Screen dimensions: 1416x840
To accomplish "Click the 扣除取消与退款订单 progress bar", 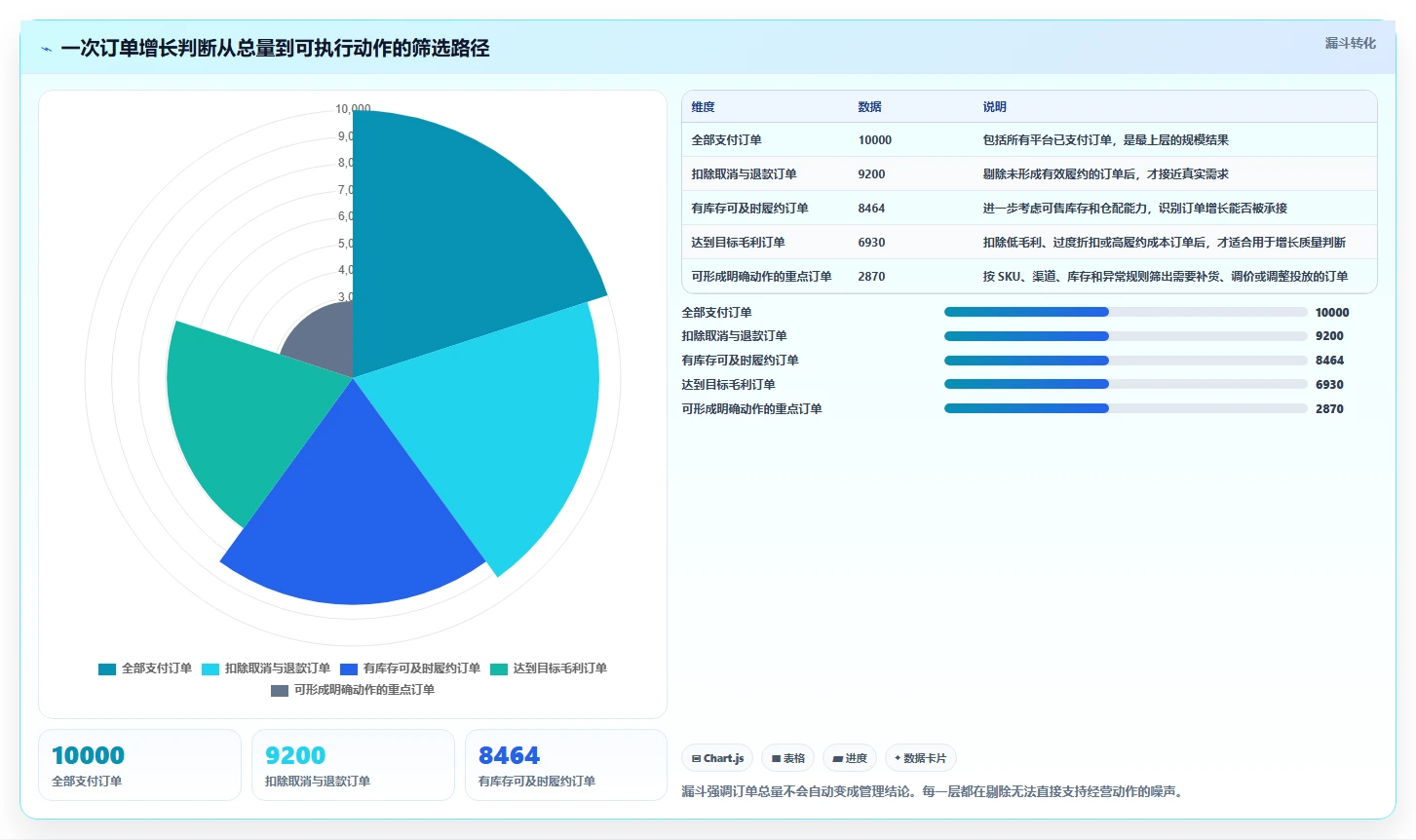I will pos(1126,336).
